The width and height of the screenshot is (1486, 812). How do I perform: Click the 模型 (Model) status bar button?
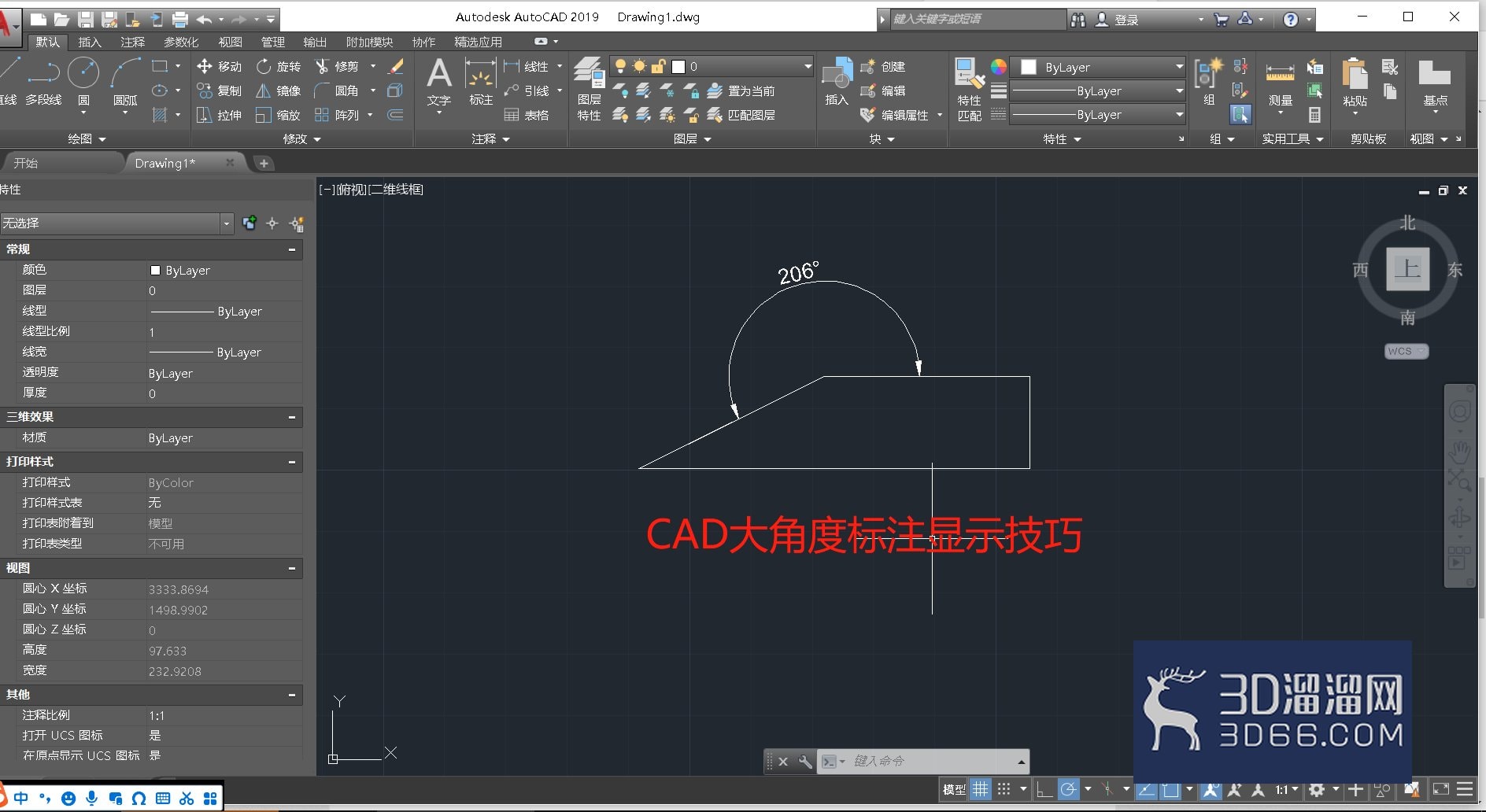tap(954, 789)
